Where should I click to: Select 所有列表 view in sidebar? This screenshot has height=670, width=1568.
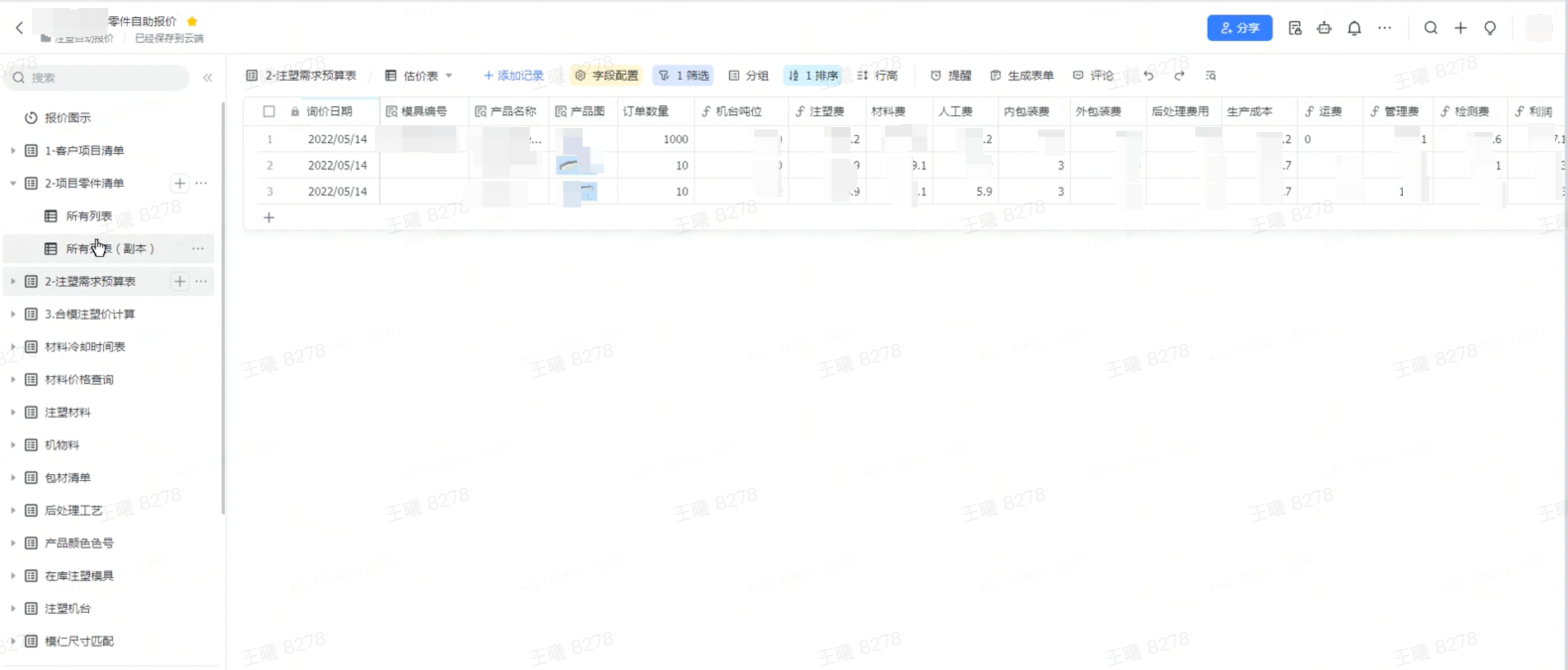pos(89,216)
